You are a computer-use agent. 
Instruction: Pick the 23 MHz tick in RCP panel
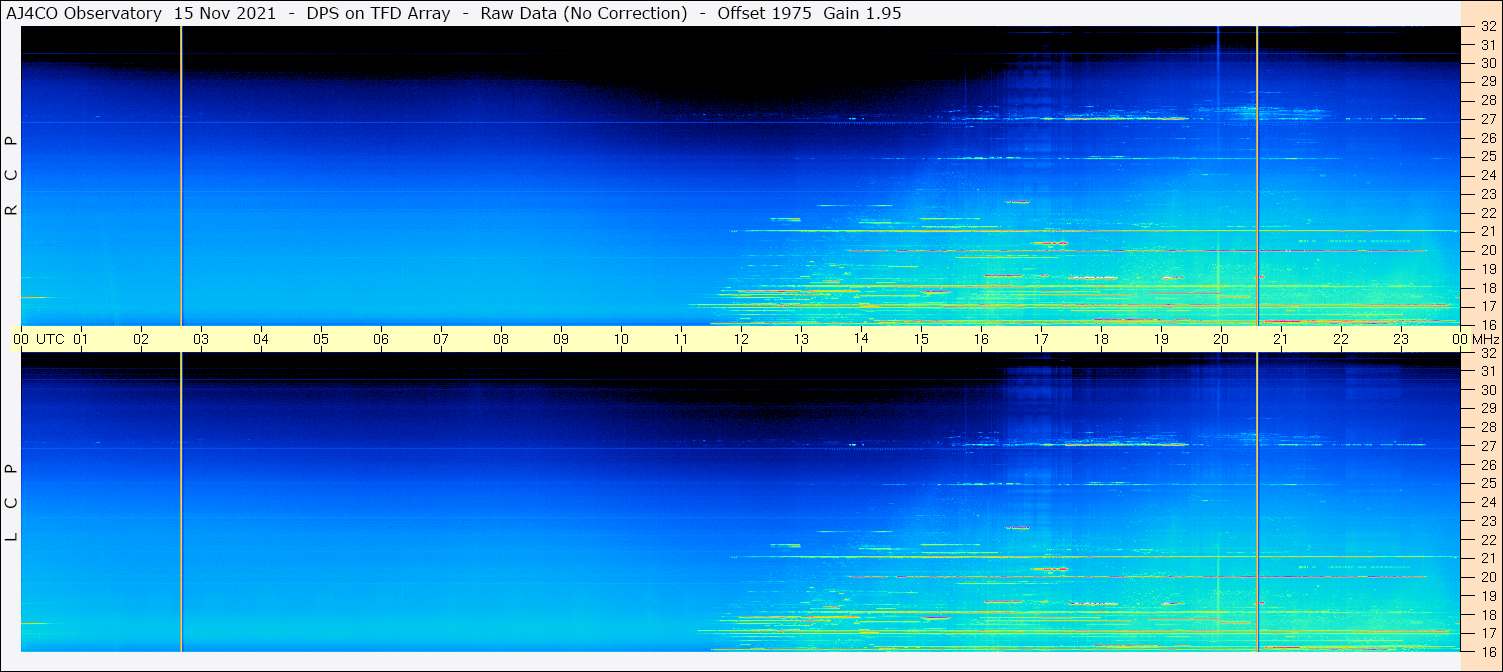1488,194
